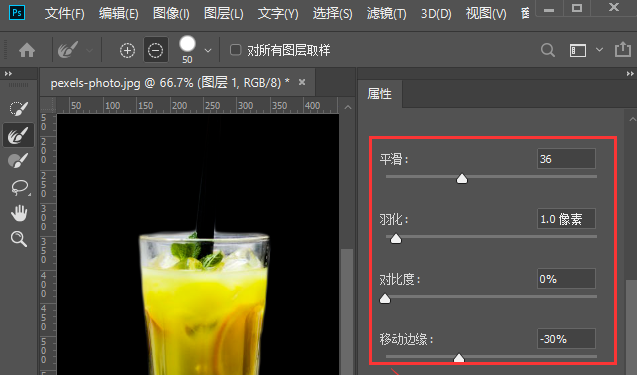The width and height of the screenshot is (637, 375).
Task: Open the 滤镜(T) menu
Action: (386, 14)
